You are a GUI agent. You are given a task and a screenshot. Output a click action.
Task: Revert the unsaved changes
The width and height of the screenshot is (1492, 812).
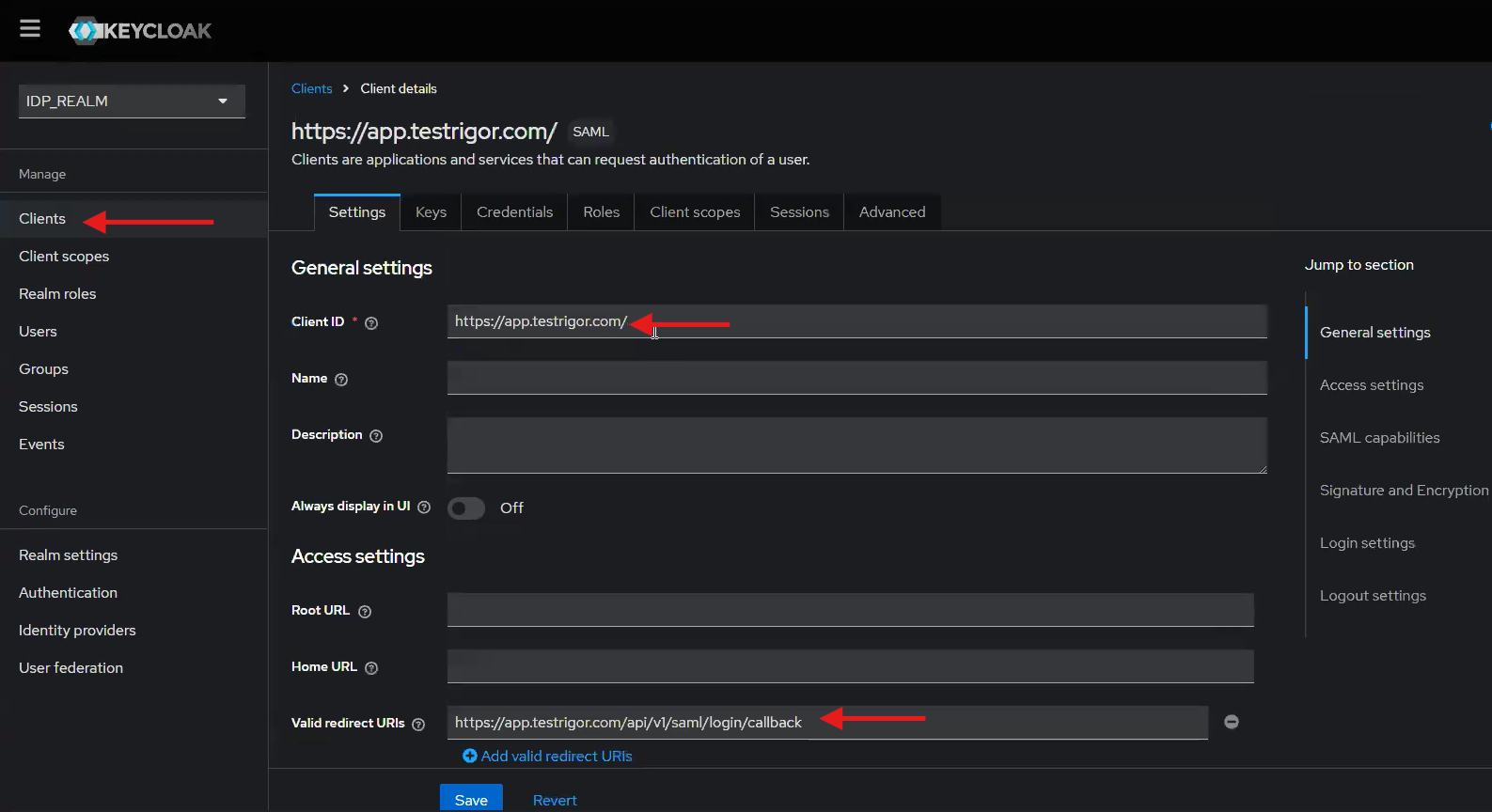click(555, 800)
